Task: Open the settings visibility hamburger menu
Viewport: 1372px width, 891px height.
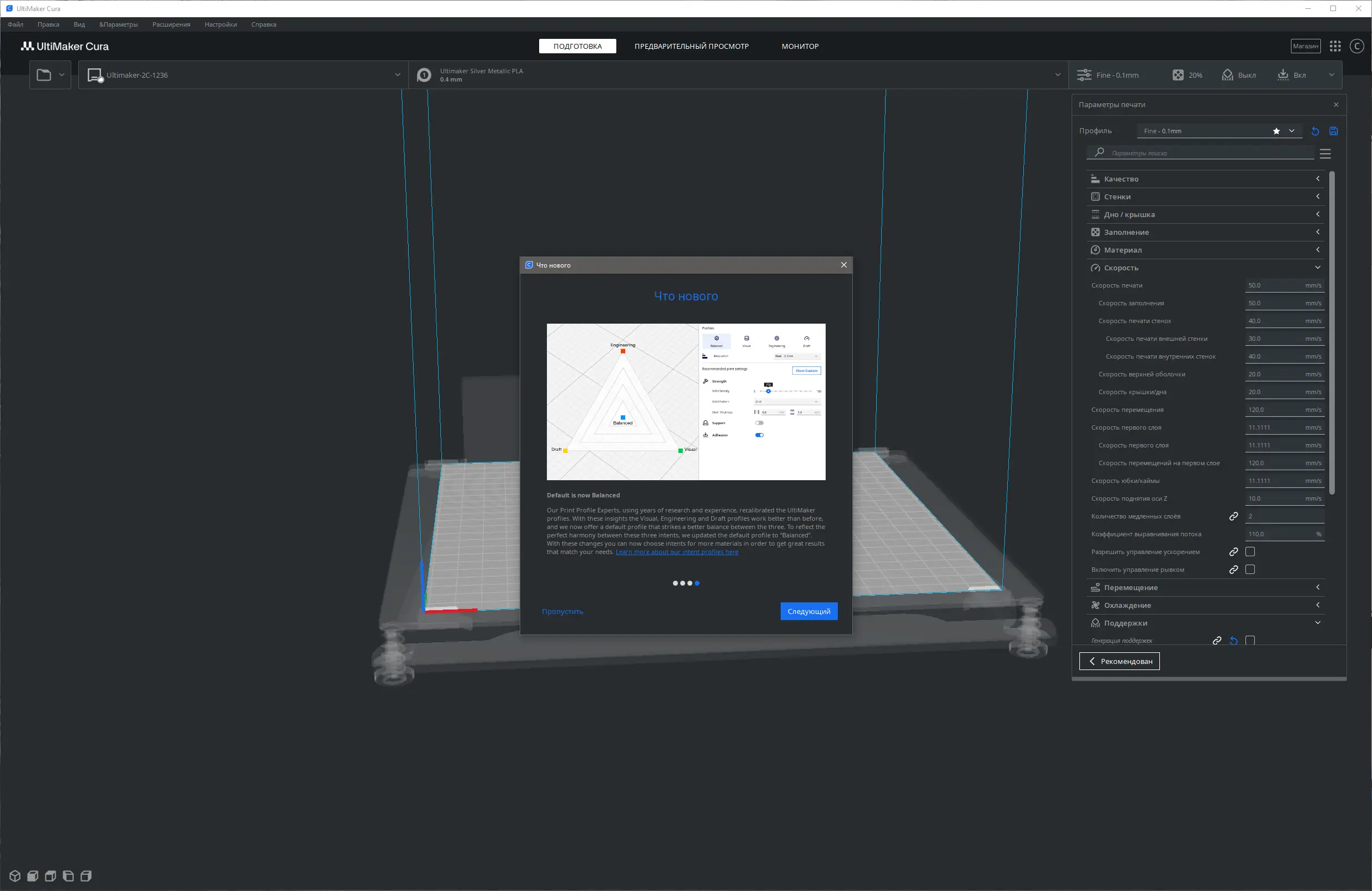Action: tap(1325, 154)
